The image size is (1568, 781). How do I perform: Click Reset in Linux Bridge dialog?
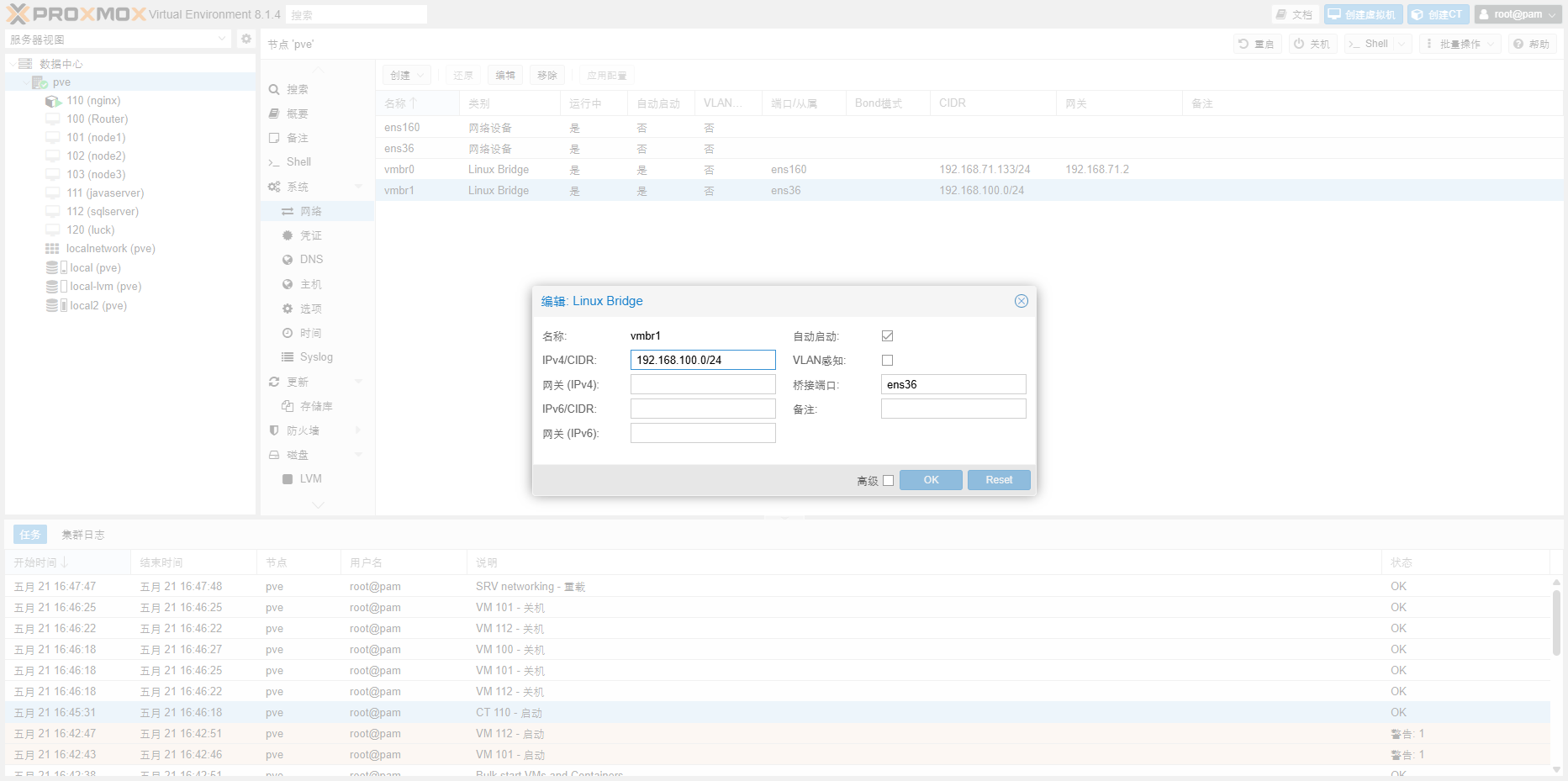point(999,480)
